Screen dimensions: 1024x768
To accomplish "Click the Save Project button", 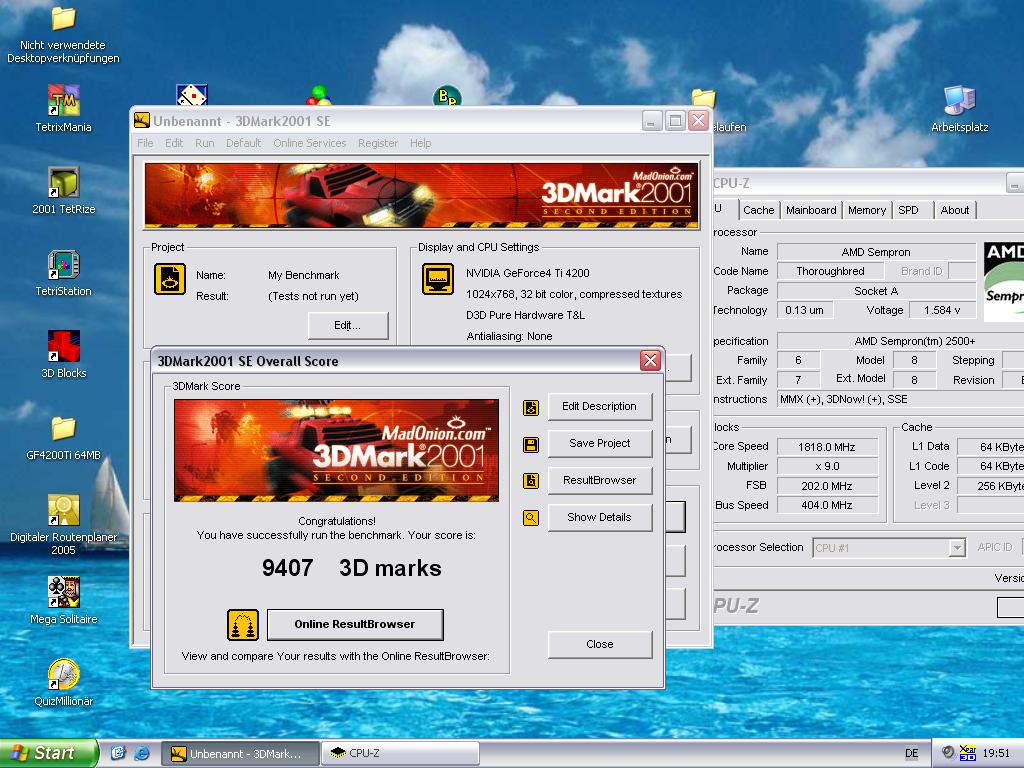I will tap(600, 443).
